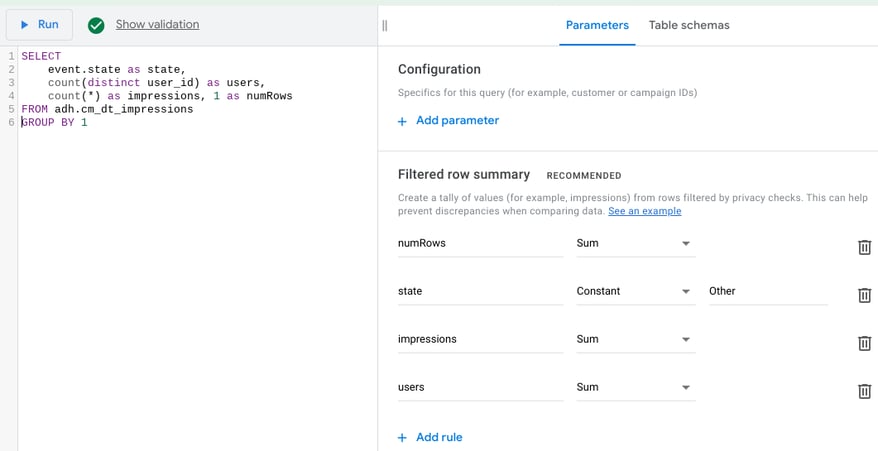Click the GROUP BY line in editor
878x451 pixels.
[54, 122]
